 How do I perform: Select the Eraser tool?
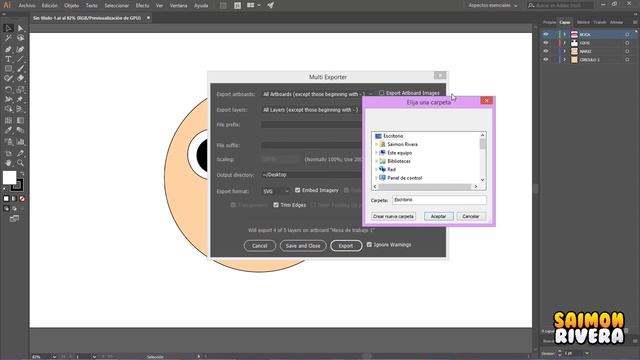click(20, 78)
